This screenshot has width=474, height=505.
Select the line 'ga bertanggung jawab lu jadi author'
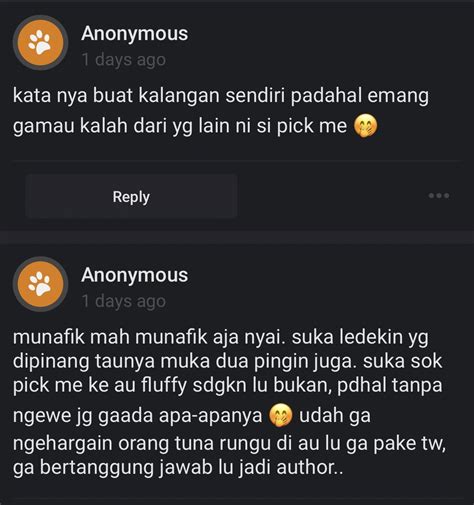178,467
